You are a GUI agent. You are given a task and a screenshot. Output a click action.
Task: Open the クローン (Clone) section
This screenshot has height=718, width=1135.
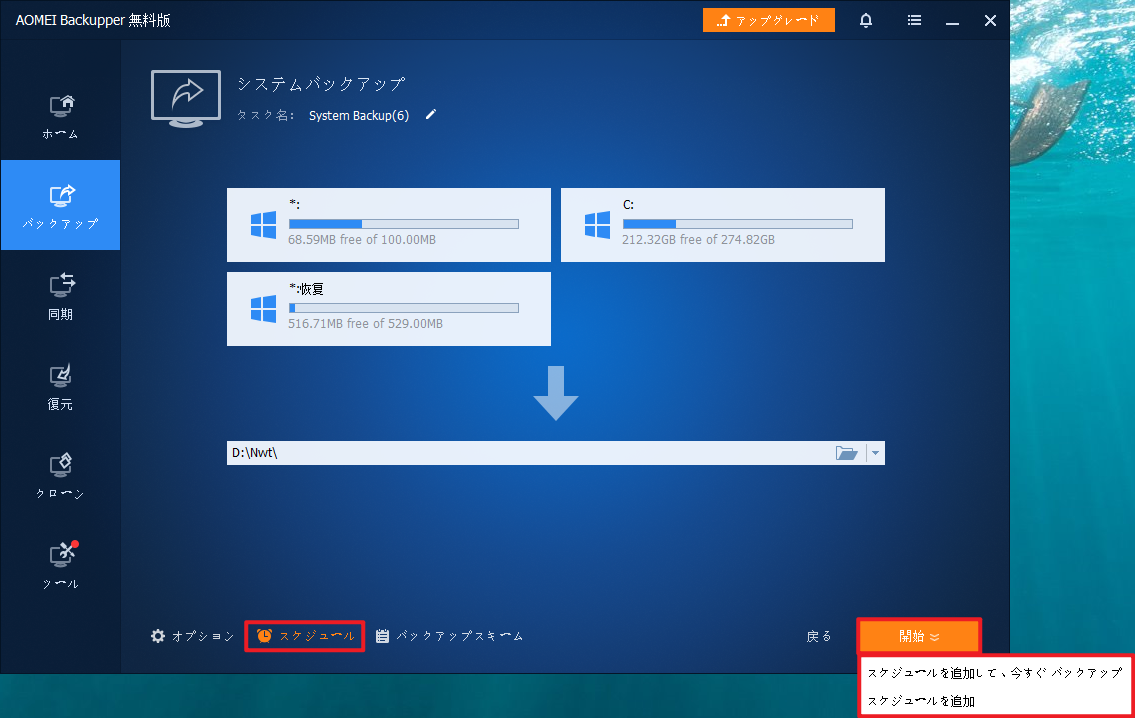[x=60, y=475]
